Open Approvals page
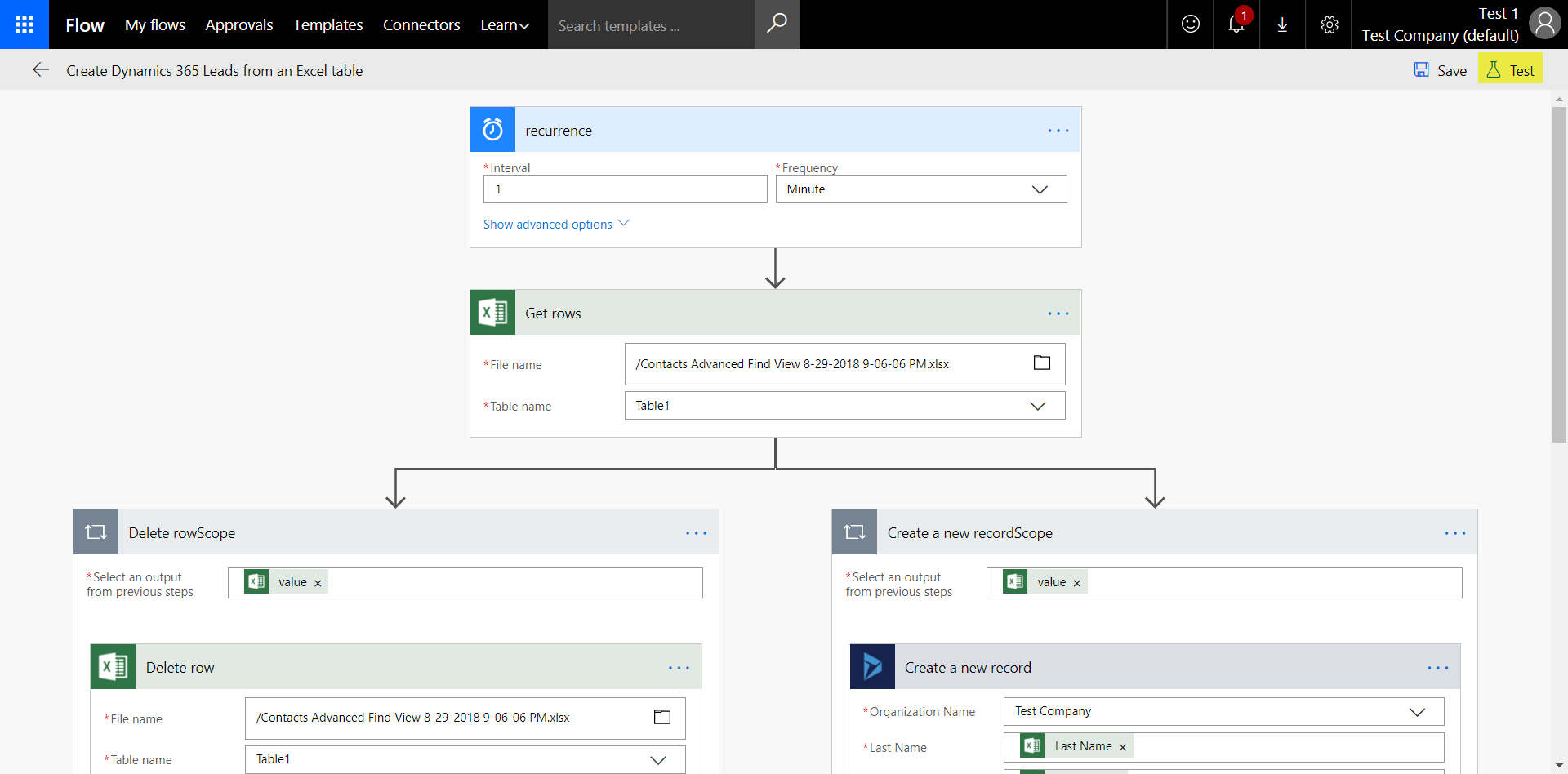1568x774 pixels. [239, 24]
